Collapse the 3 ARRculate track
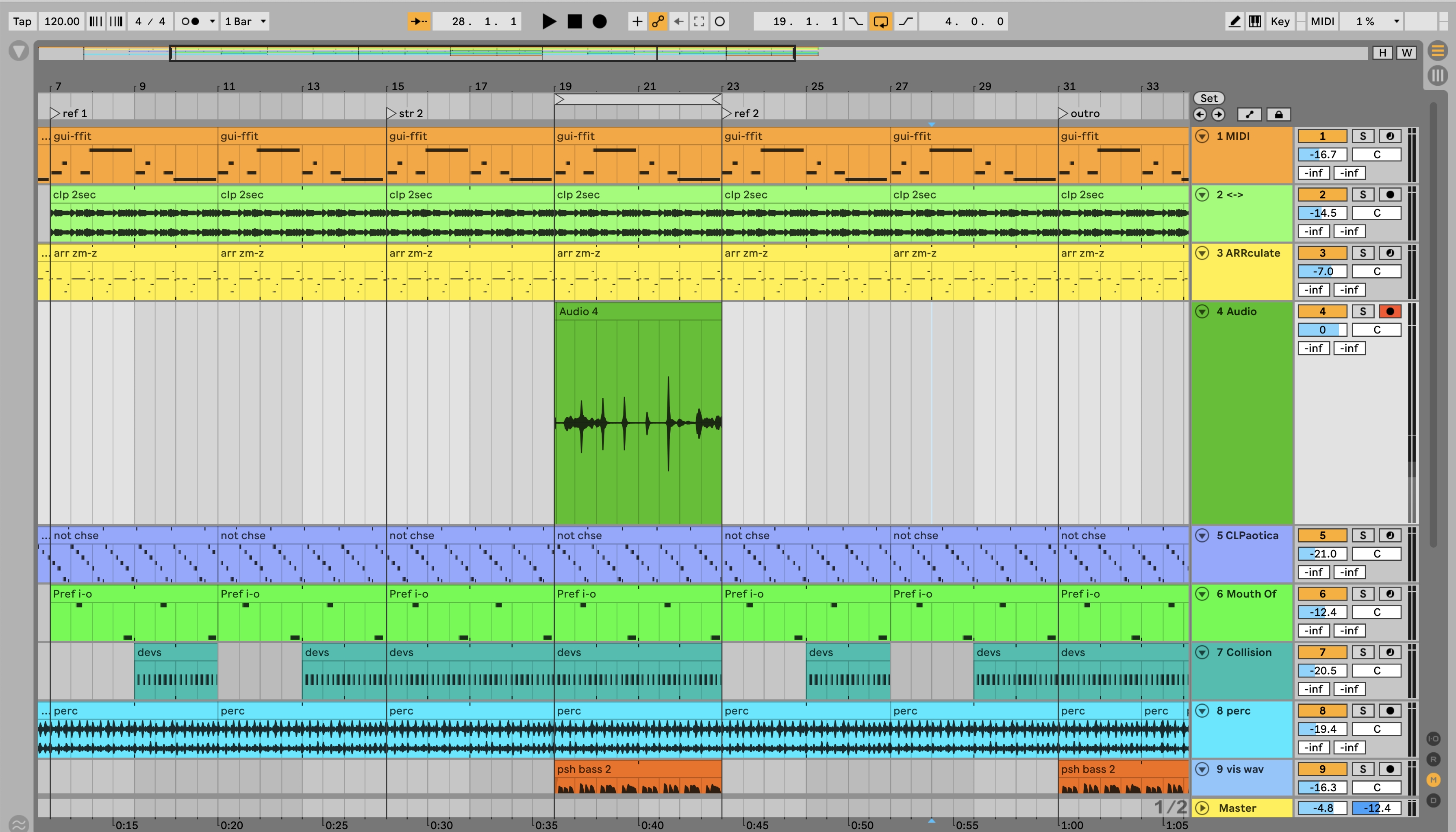This screenshot has height=832, width=1456. pyautogui.click(x=1202, y=253)
